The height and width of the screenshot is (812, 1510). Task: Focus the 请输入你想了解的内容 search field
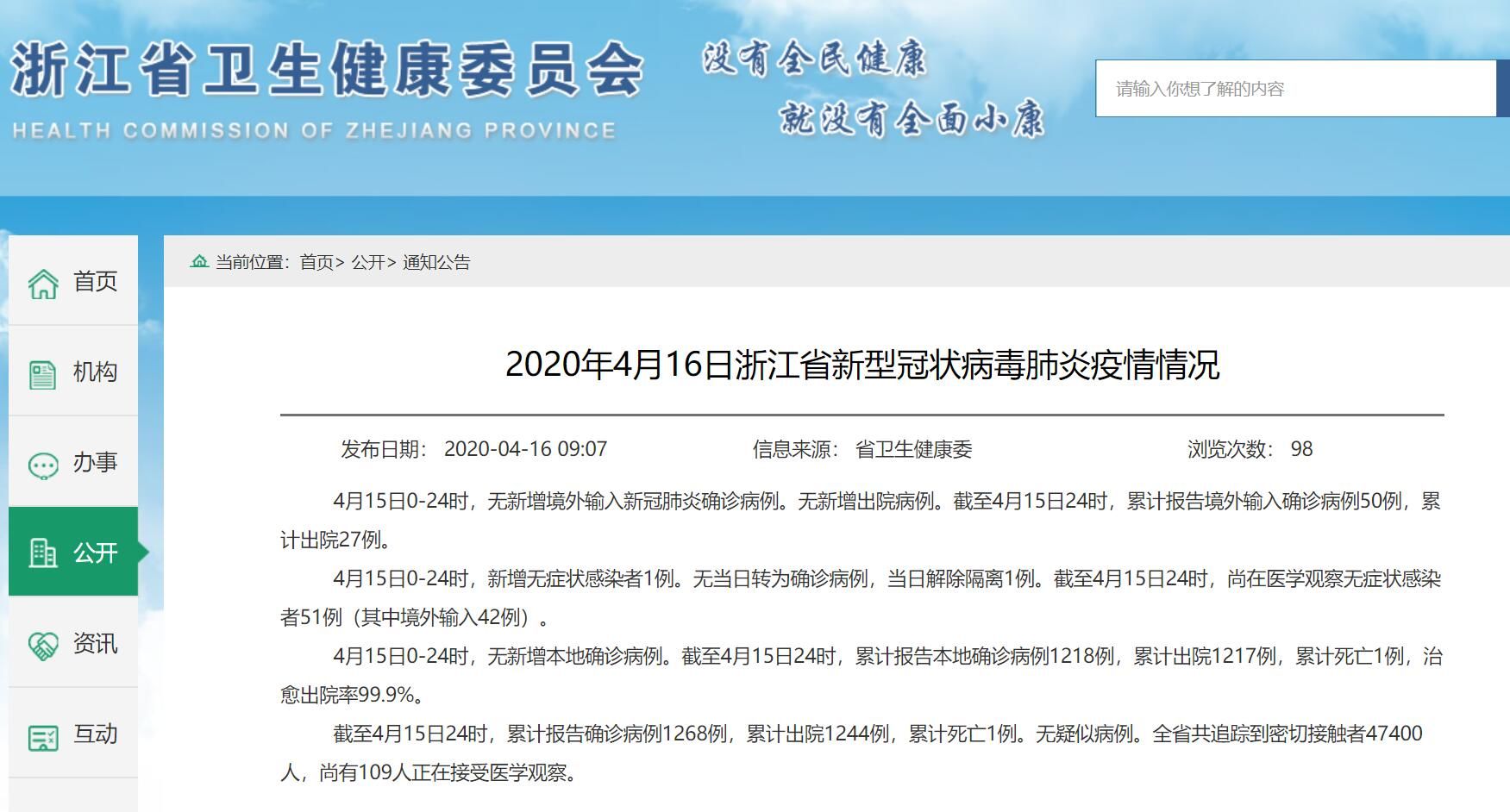1294,89
